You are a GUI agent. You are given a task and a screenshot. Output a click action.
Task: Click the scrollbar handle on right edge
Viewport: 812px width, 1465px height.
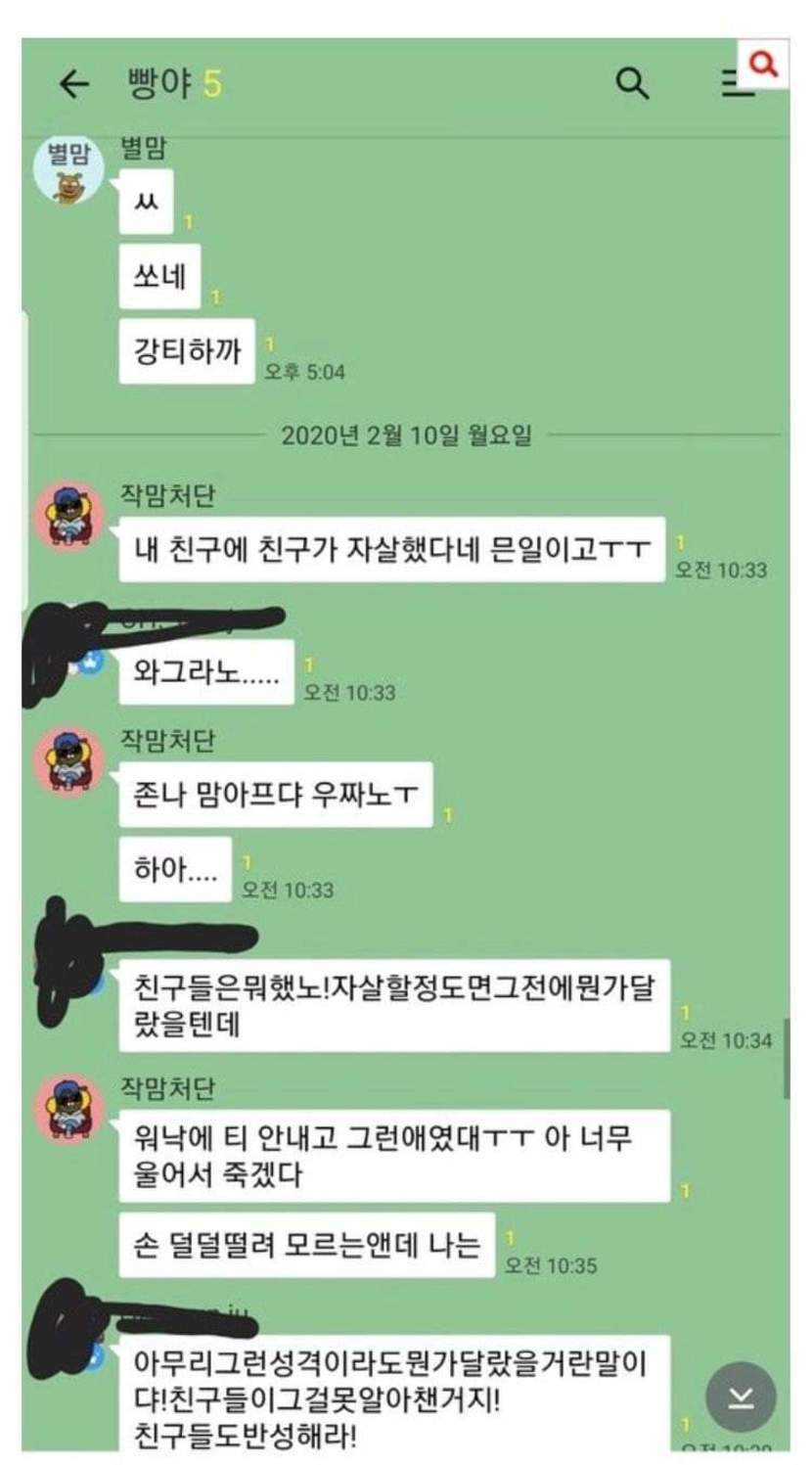[787, 1059]
